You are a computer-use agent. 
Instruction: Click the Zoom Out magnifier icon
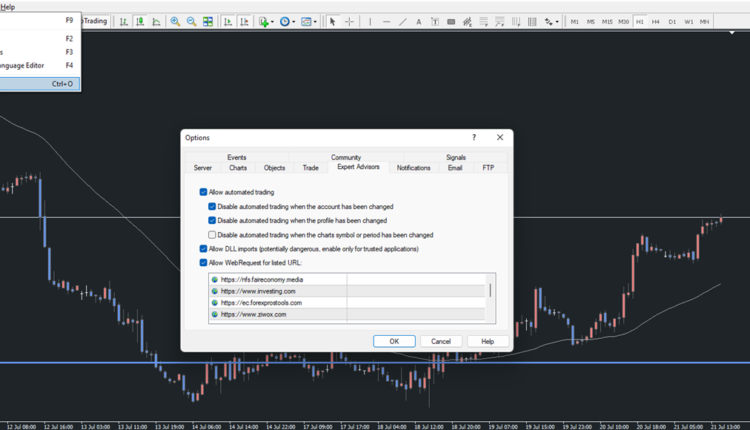pyautogui.click(x=191, y=21)
